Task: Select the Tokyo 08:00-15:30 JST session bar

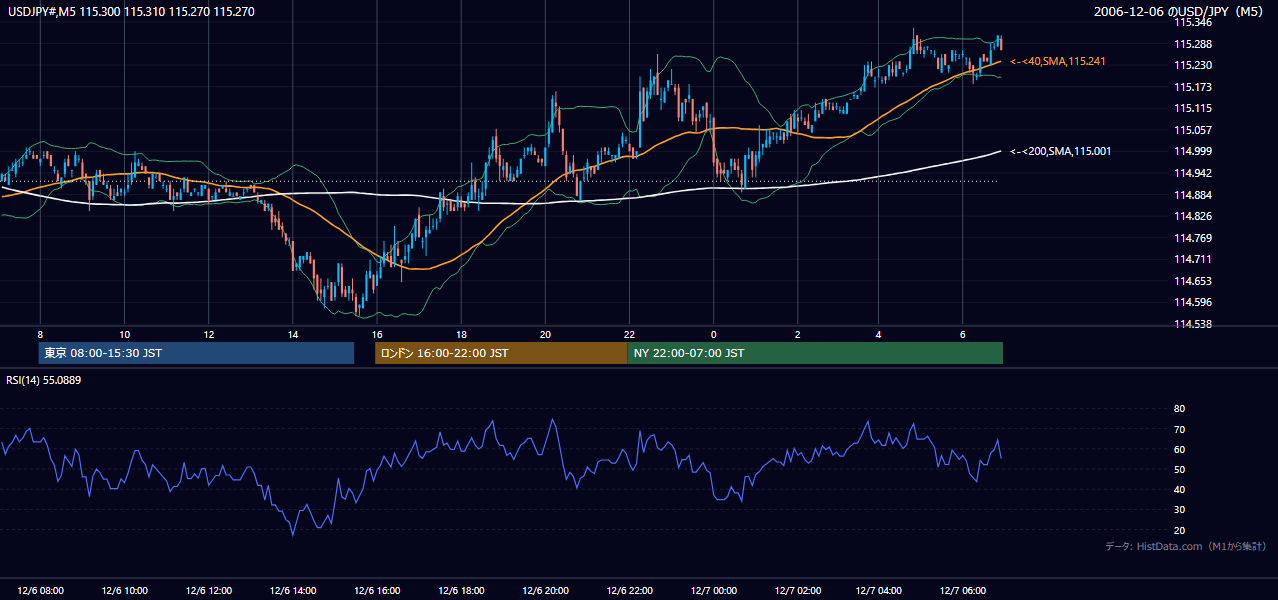Action: (x=196, y=353)
